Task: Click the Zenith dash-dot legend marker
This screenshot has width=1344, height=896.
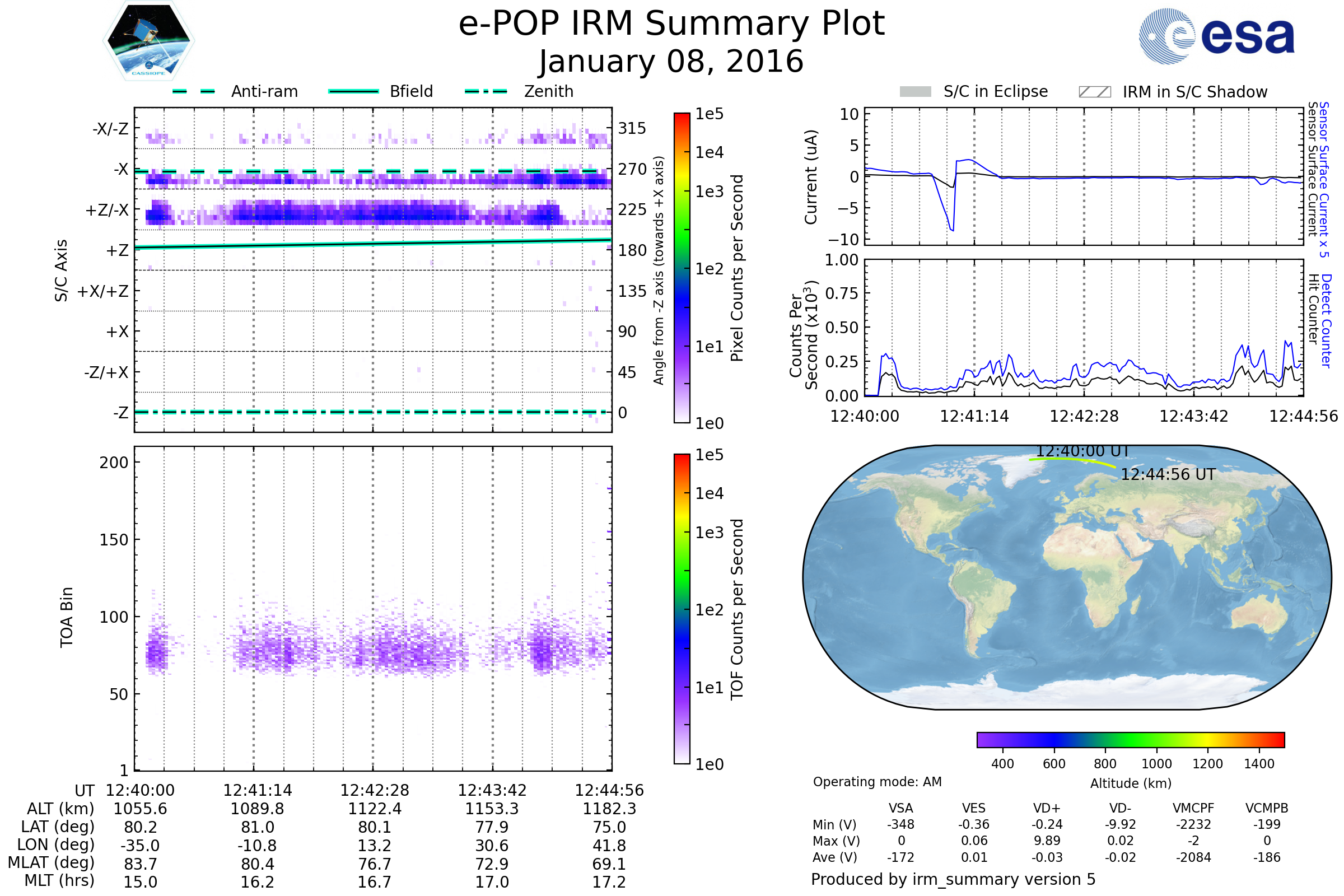Action: [x=486, y=91]
